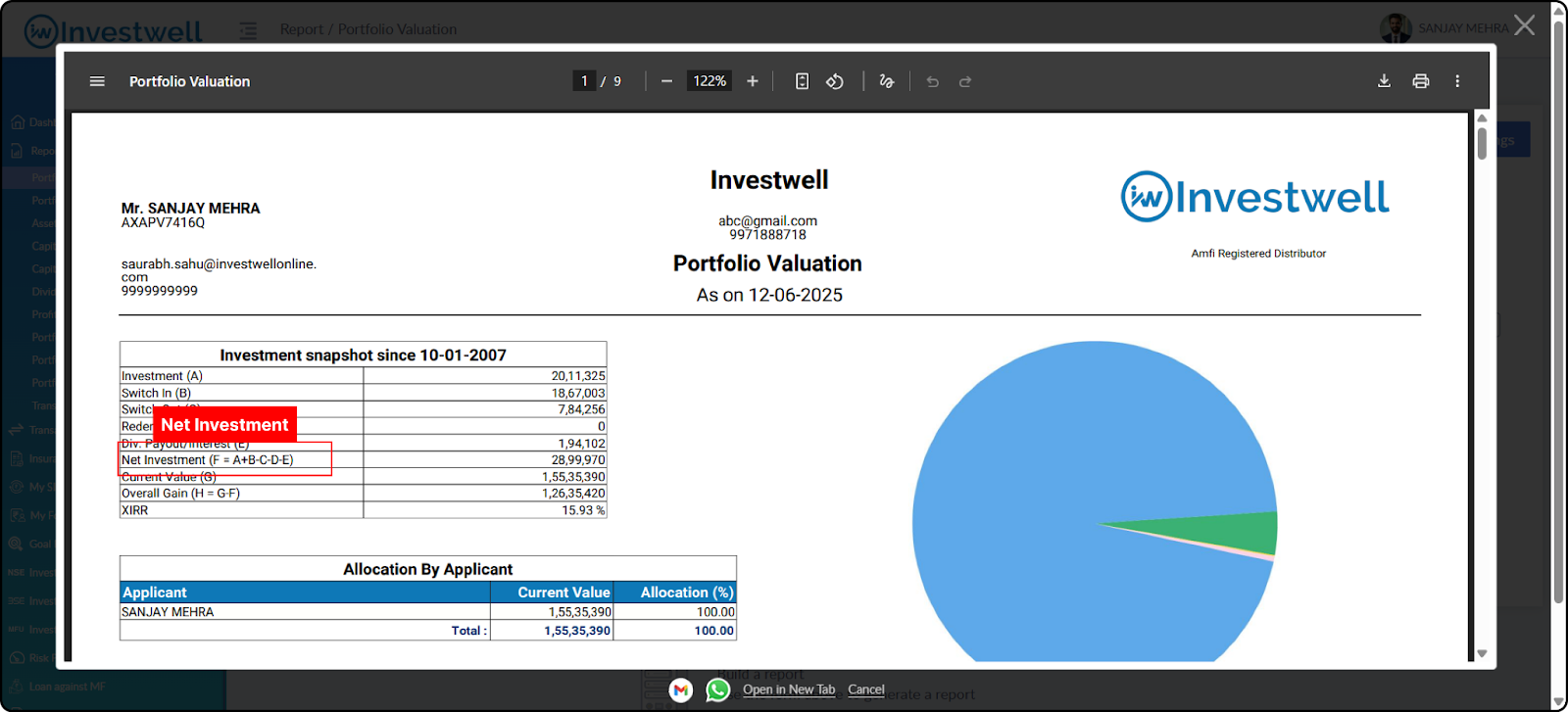Click the PDF scrollbar down arrow
The width and height of the screenshot is (1568, 712).
[1482, 653]
